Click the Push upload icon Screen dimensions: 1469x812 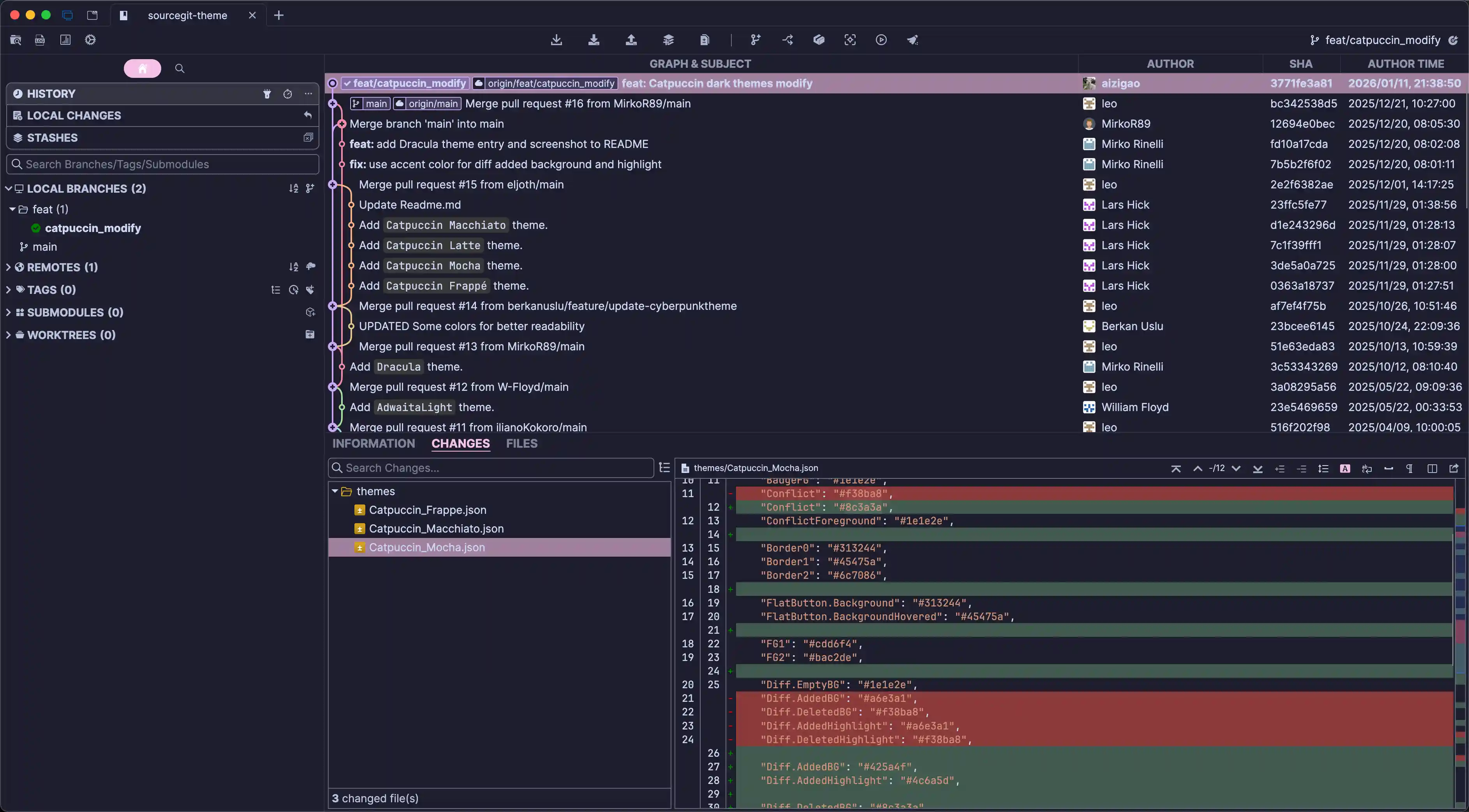coord(631,40)
